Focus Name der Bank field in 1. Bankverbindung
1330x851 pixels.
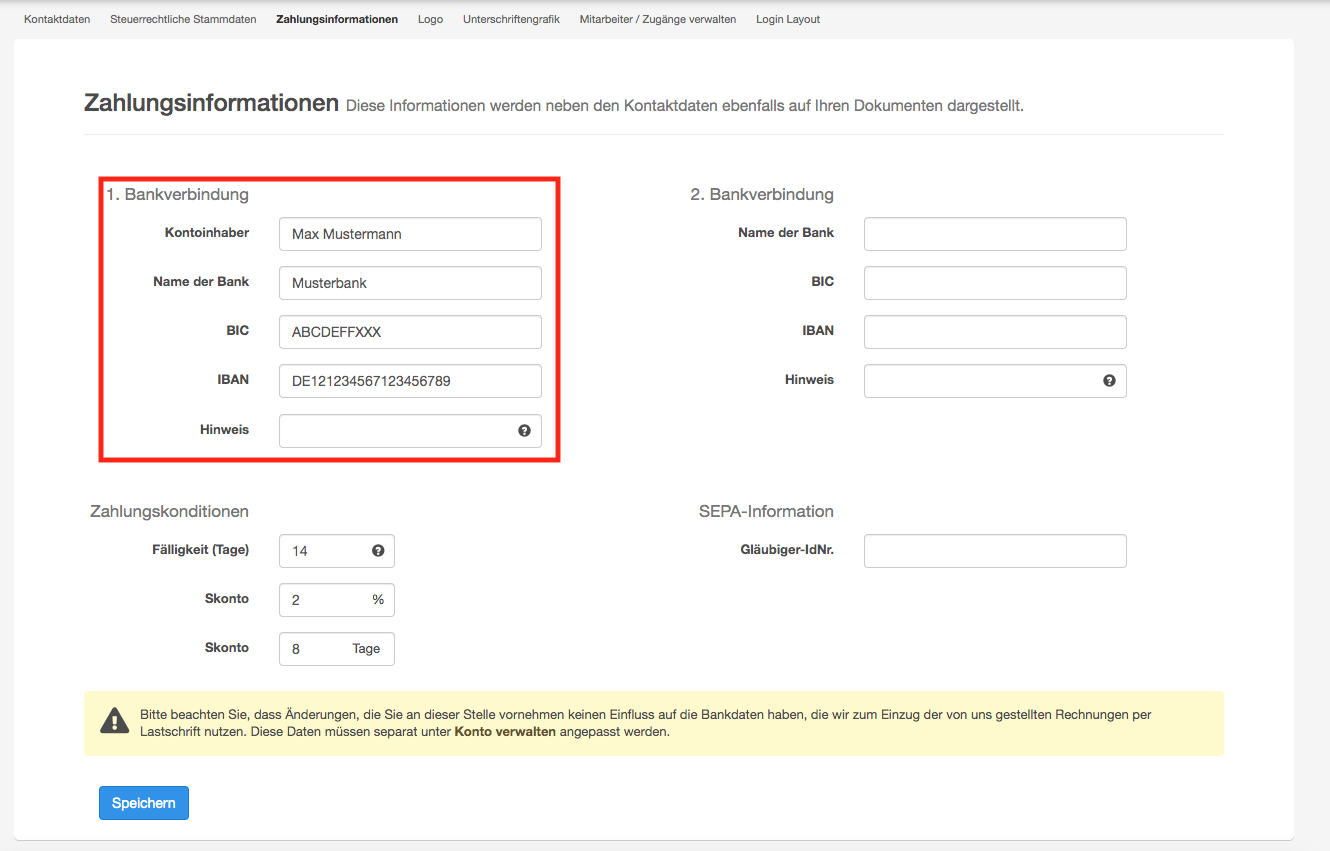[x=410, y=283]
